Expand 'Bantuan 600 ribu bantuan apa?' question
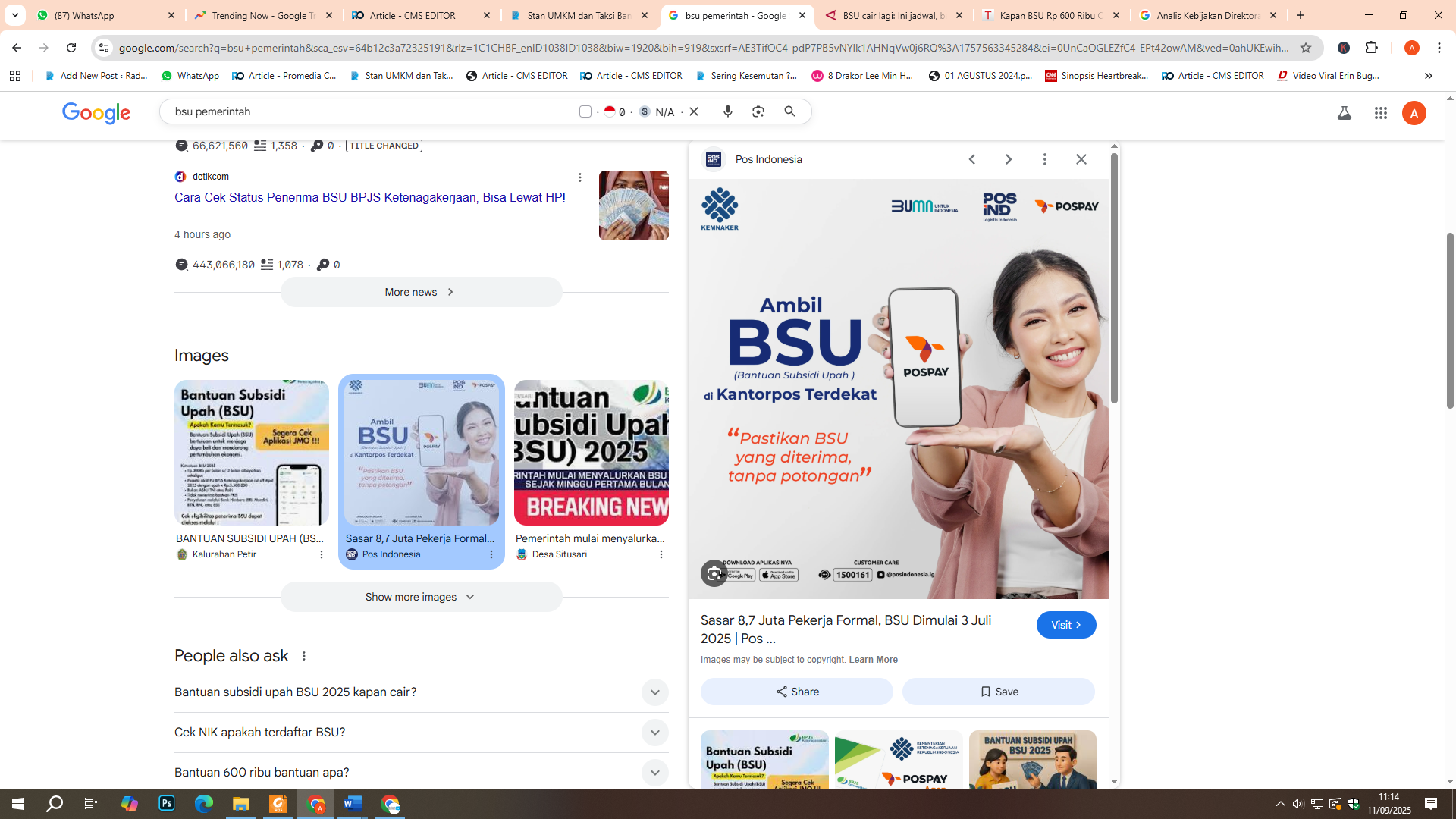Screen dimensions: 1456x819 422,772
